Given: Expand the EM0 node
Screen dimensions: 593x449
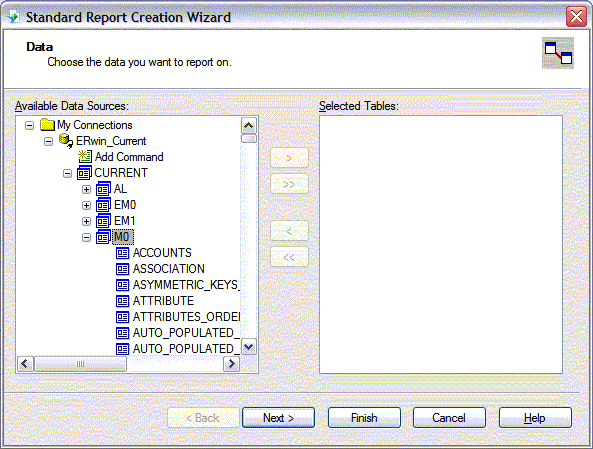Looking at the screenshot, I should (x=86, y=205).
